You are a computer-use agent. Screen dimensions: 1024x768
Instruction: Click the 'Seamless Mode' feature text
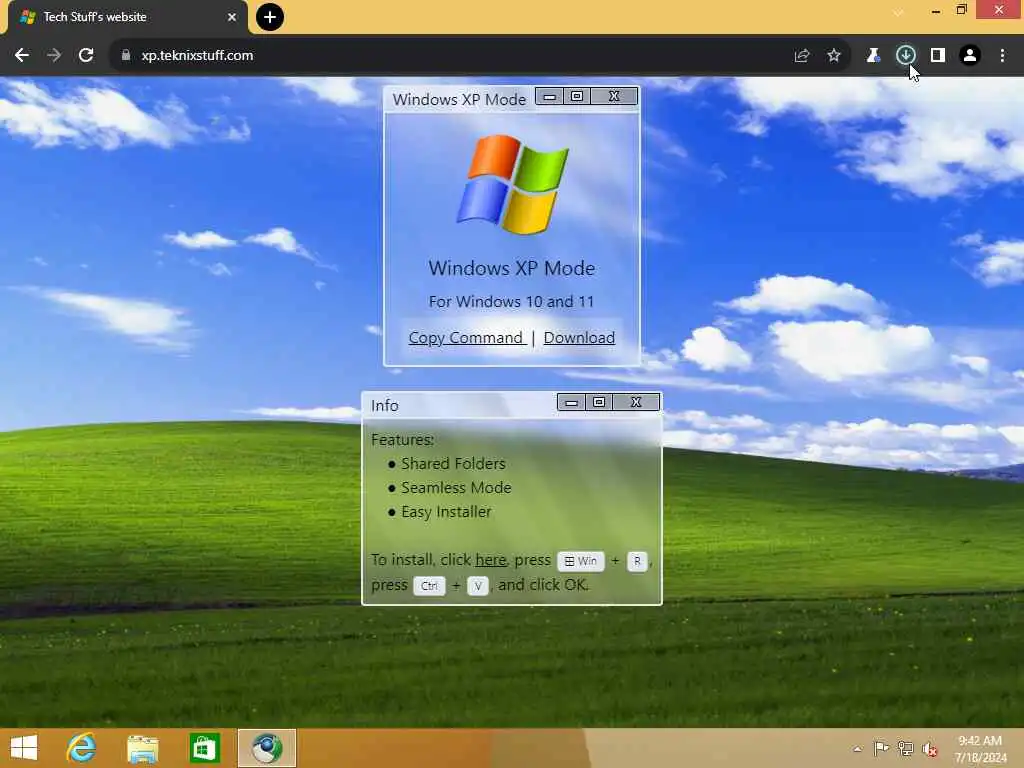456,488
